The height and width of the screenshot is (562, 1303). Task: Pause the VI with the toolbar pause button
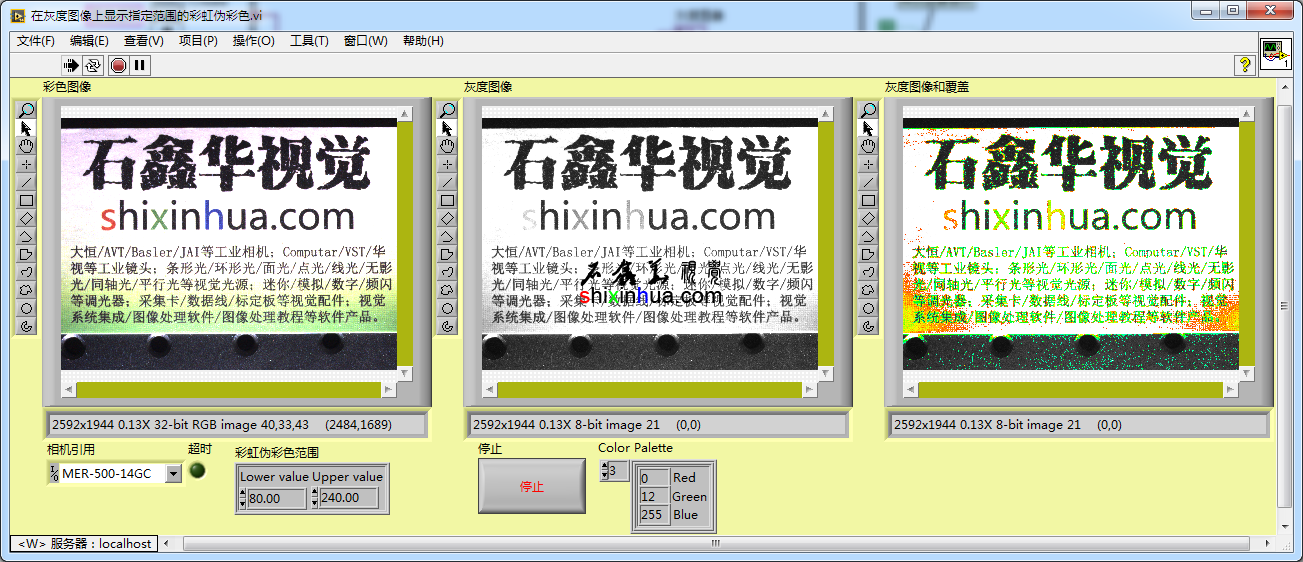140,65
